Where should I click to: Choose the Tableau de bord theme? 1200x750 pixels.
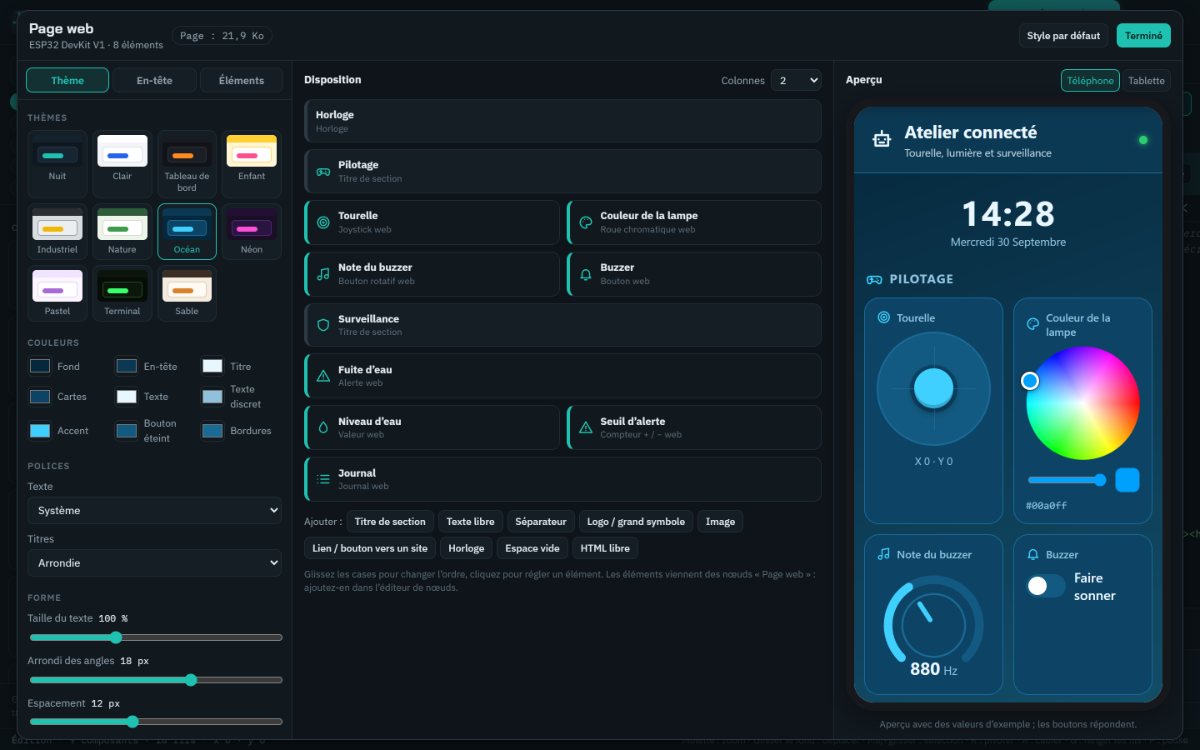coord(187,163)
